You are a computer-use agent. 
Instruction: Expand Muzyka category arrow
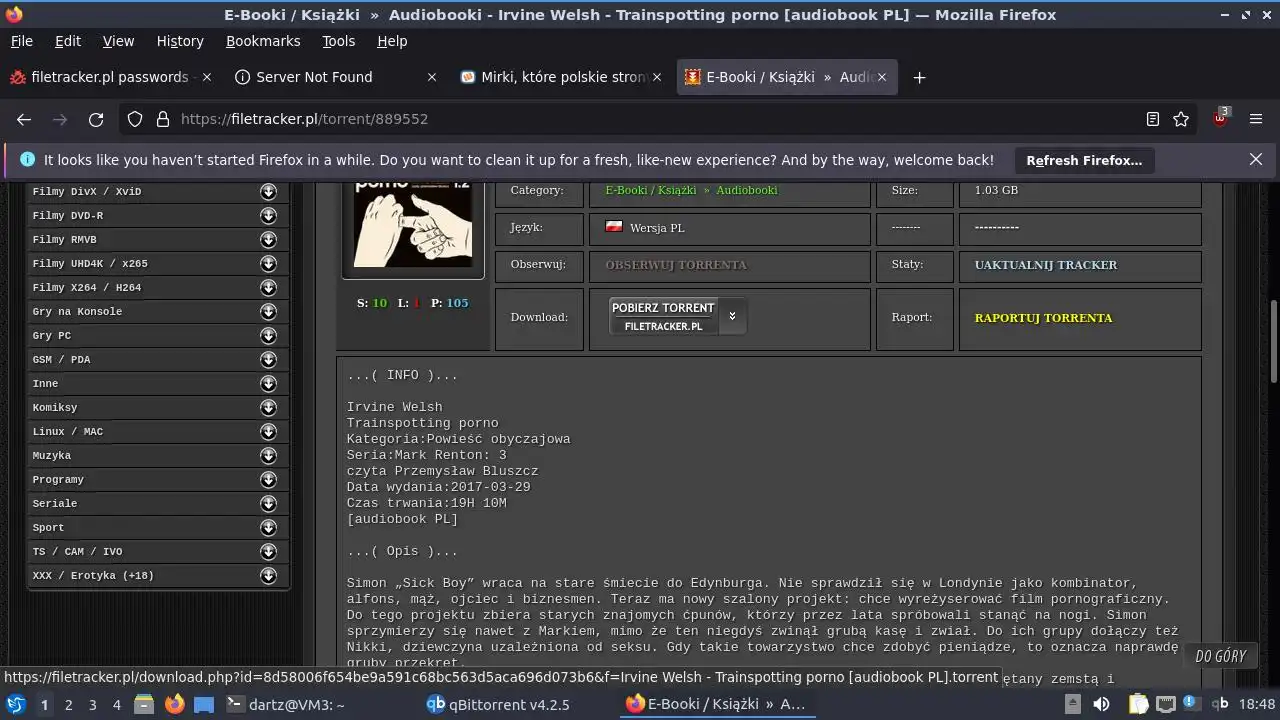coord(268,455)
